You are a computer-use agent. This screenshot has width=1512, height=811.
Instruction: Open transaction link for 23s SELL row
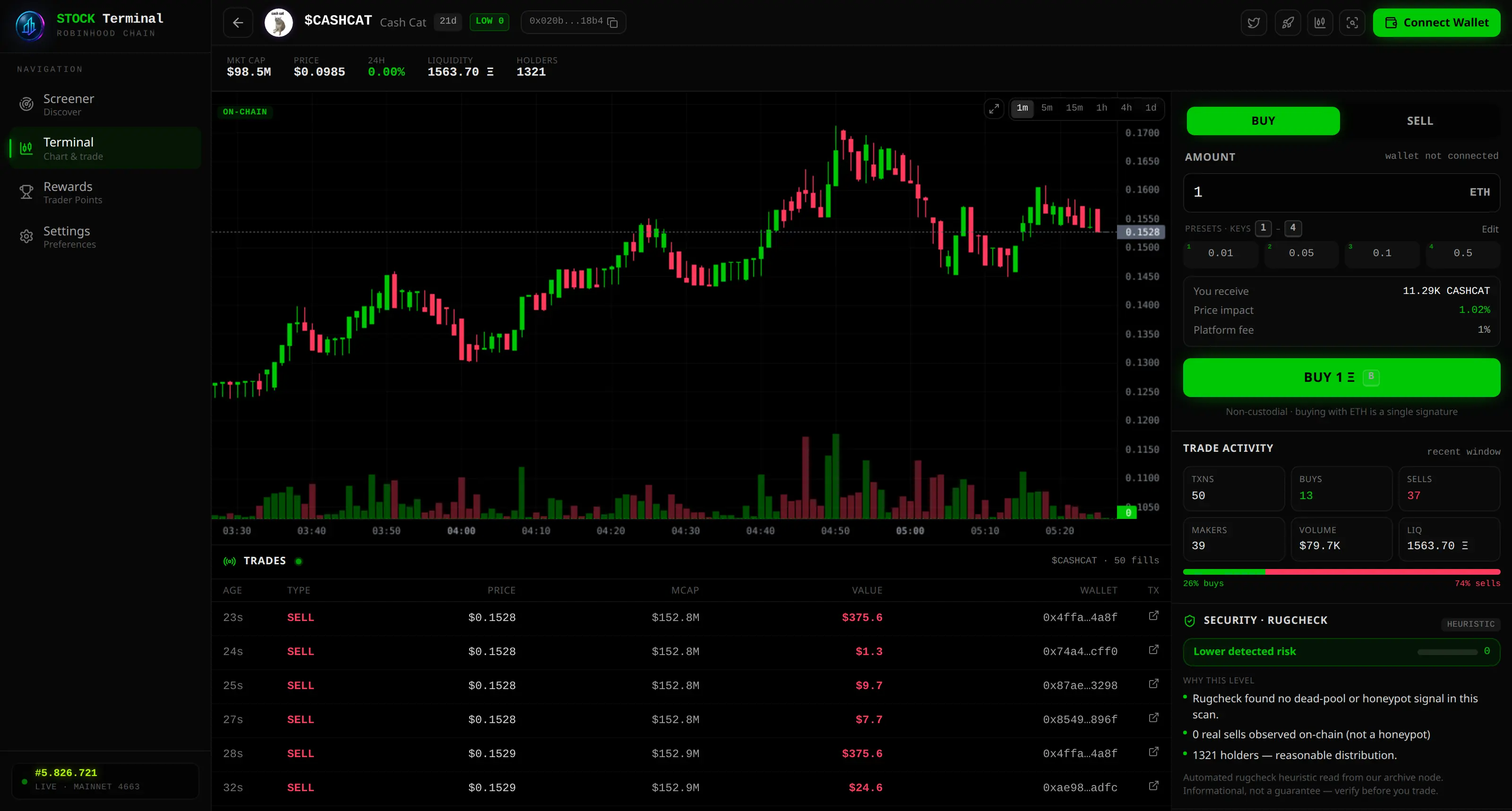pos(1153,616)
